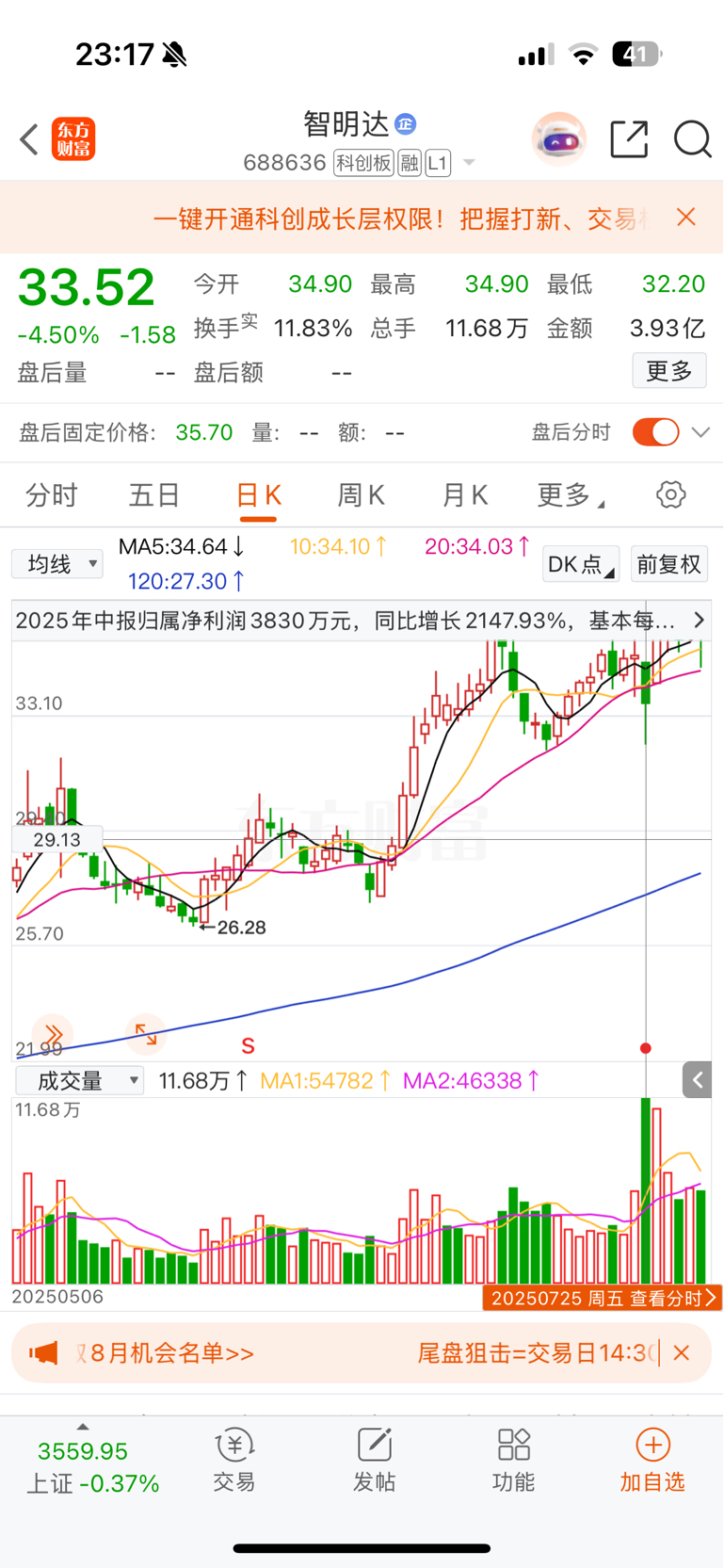Open the 东方财富 logo icon
Screen dimensions: 724x1568
click(x=73, y=139)
